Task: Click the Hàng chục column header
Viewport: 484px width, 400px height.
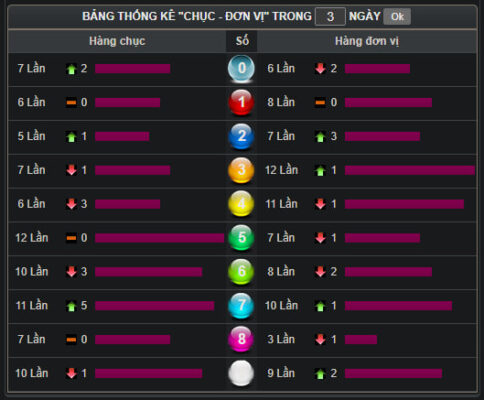Action: pyautogui.click(x=117, y=41)
